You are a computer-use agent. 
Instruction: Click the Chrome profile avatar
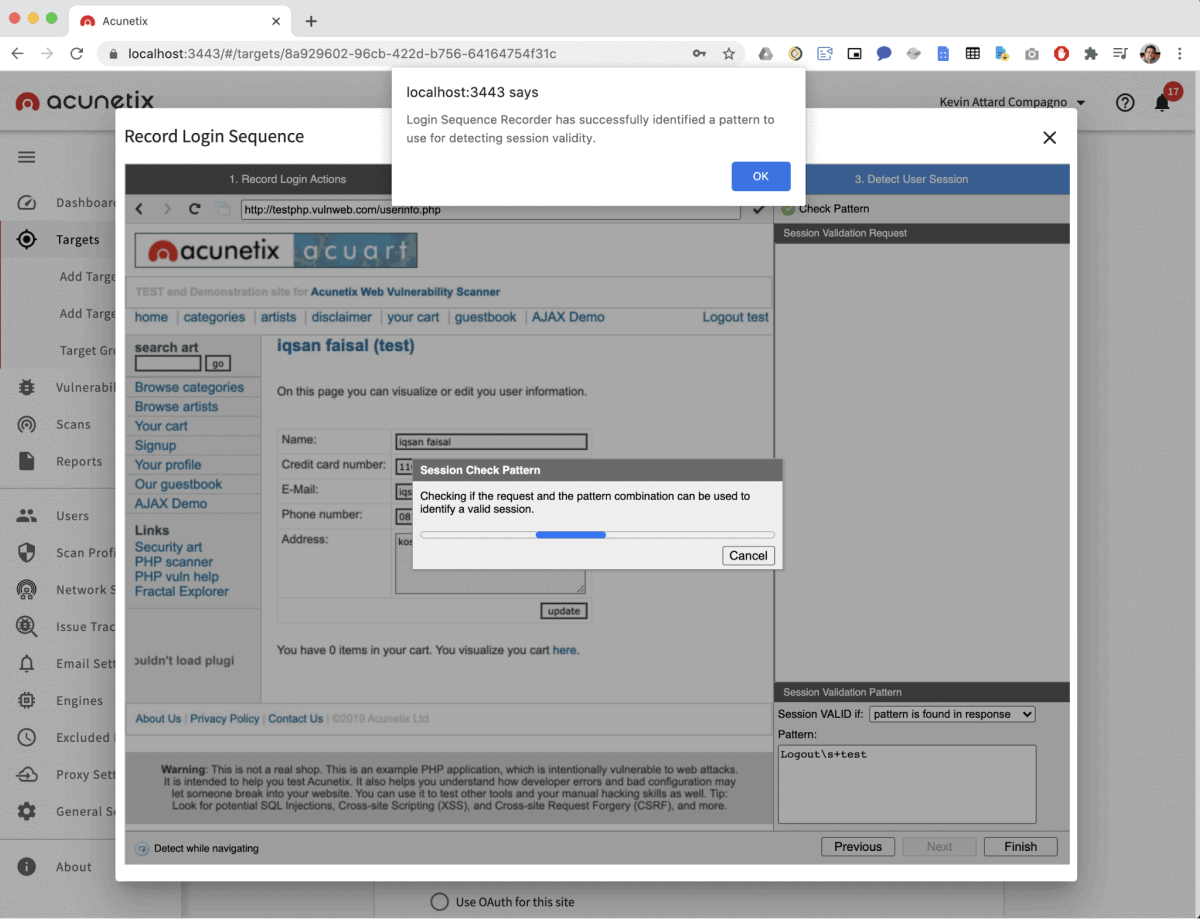1150,54
